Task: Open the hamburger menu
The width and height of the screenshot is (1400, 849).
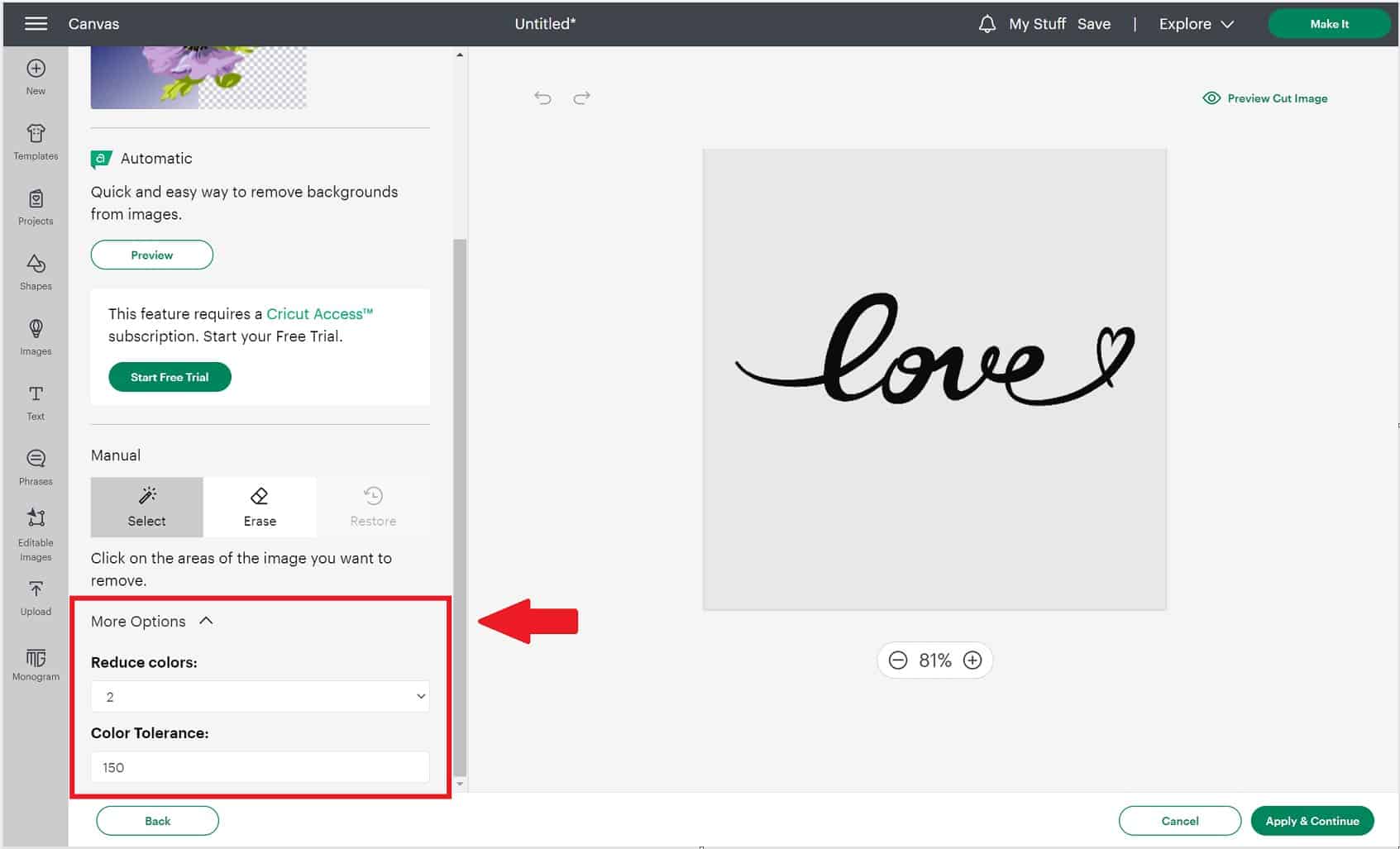Action: tap(35, 23)
